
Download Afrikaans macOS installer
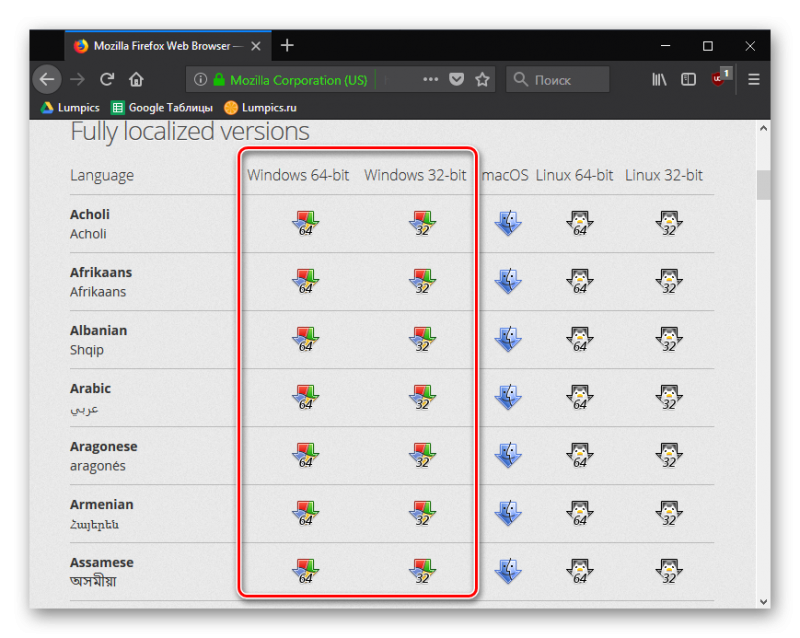coord(508,281)
